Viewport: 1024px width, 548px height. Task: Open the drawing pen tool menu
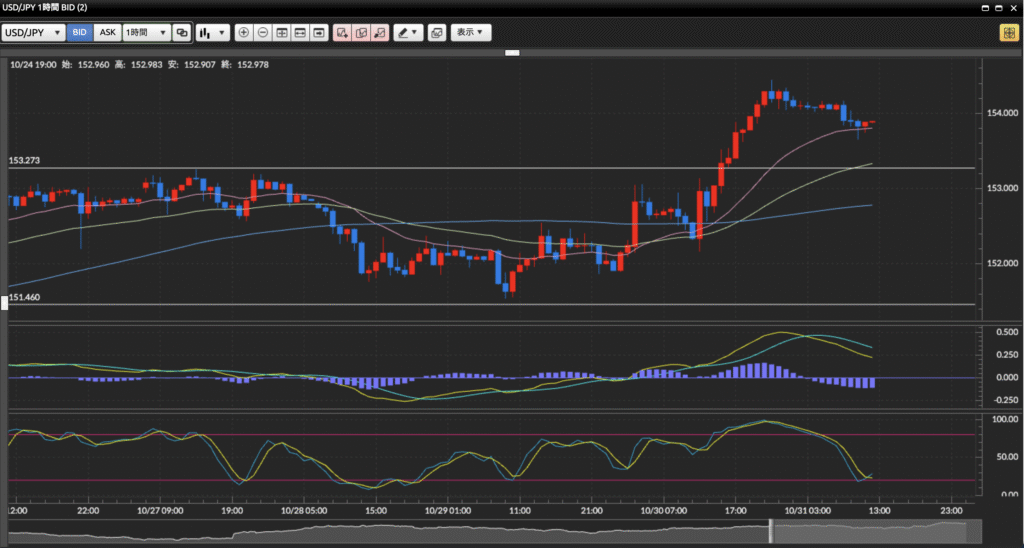click(x=407, y=33)
